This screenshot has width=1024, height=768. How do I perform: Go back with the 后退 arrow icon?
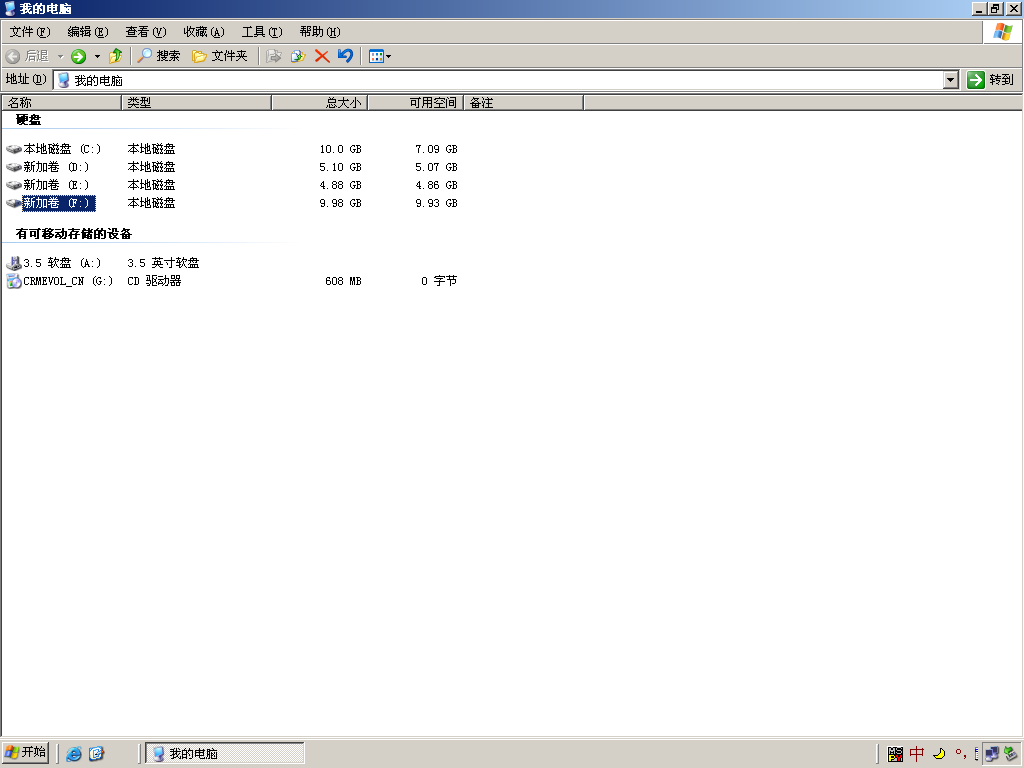(x=12, y=56)
